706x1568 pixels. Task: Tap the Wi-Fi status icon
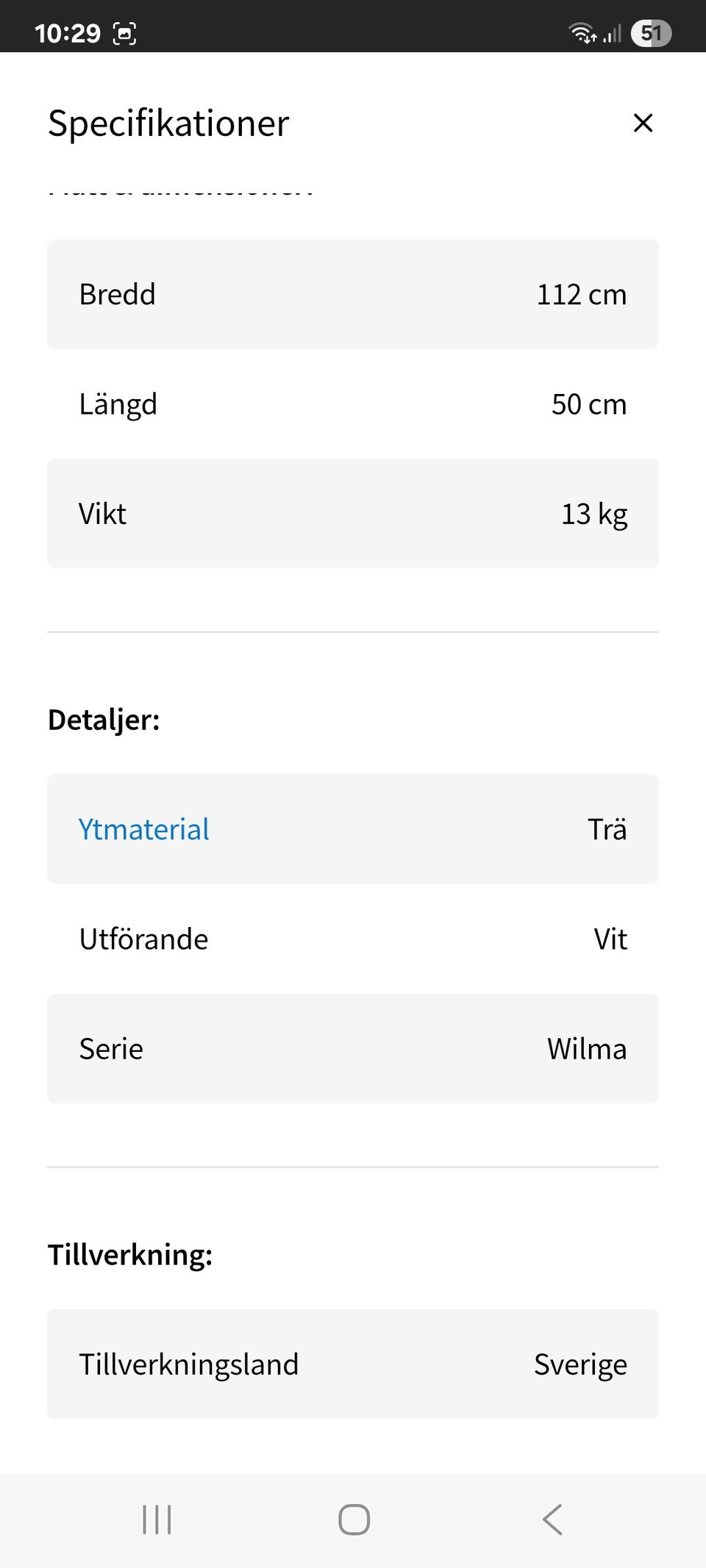coord(582,33)
